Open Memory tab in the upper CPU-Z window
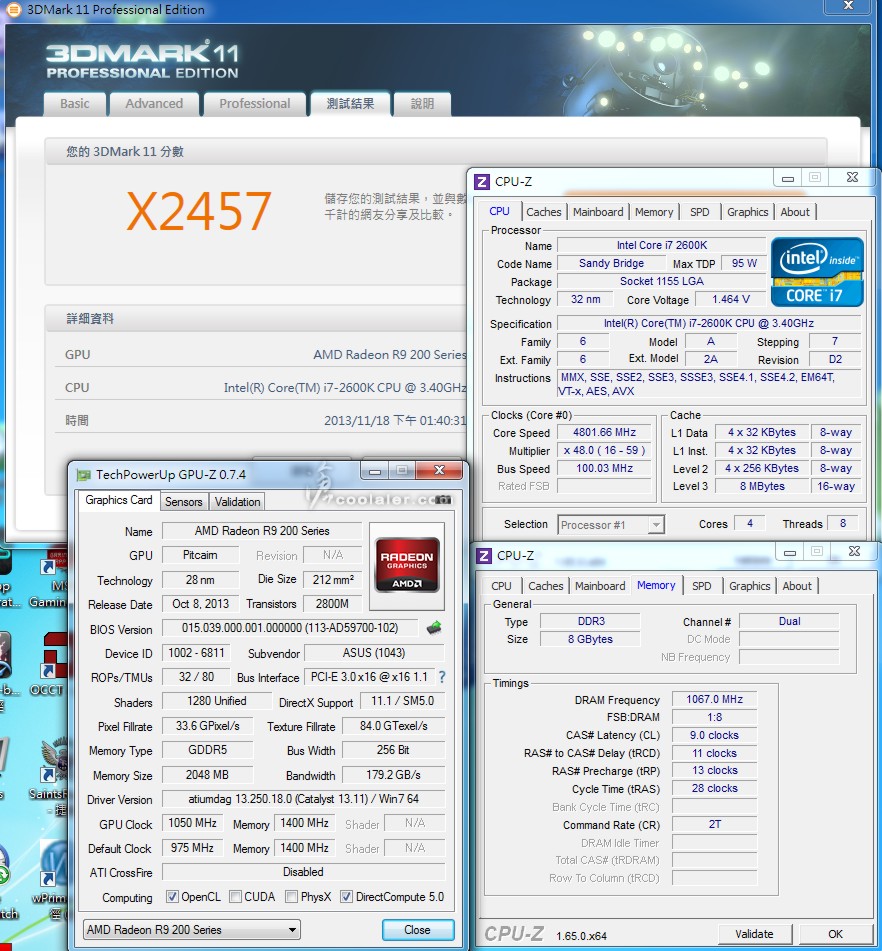The width and height of the screenshot is (882, 951). click(x=654, y=212)
